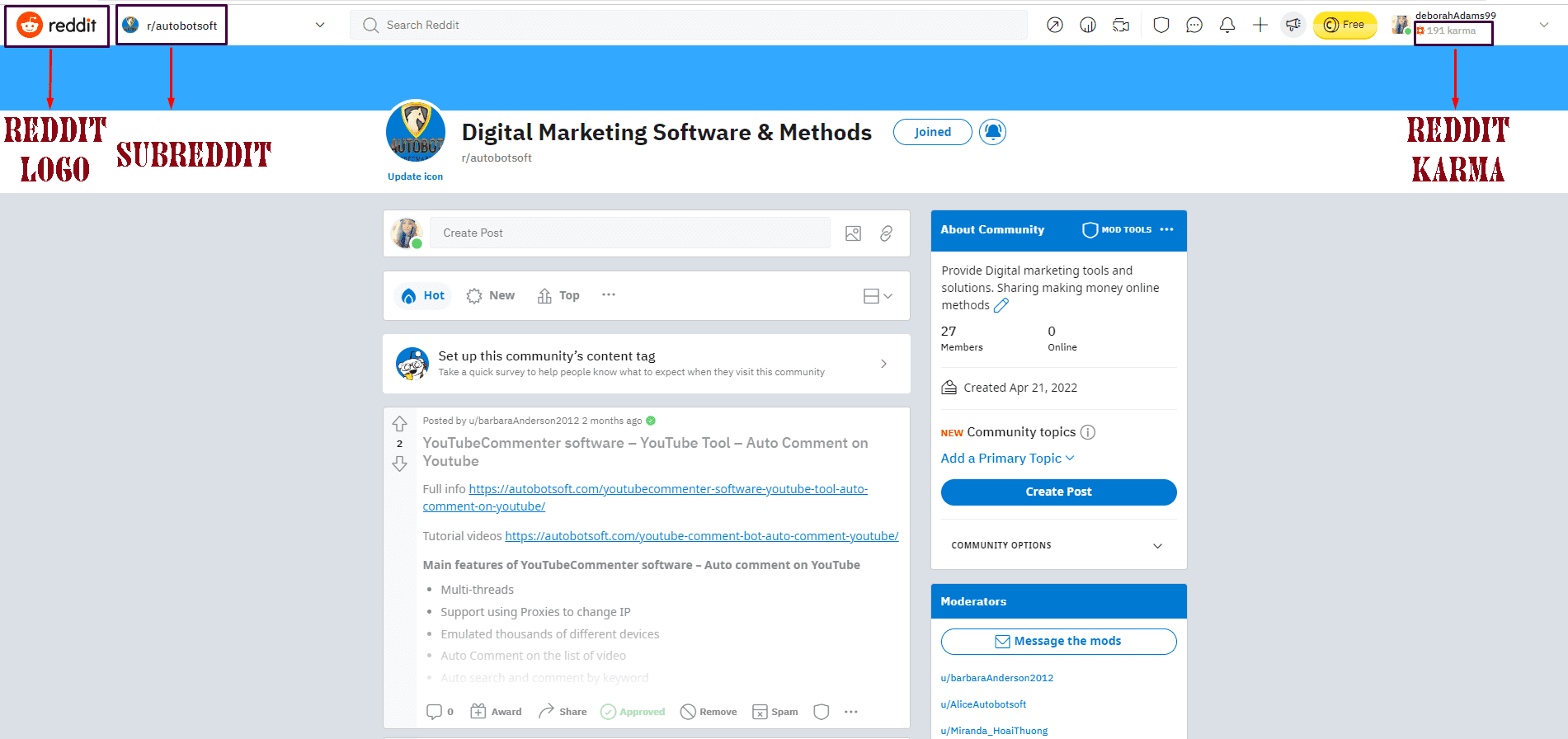Click deborahAdams99 username in header

point(1455,16)
